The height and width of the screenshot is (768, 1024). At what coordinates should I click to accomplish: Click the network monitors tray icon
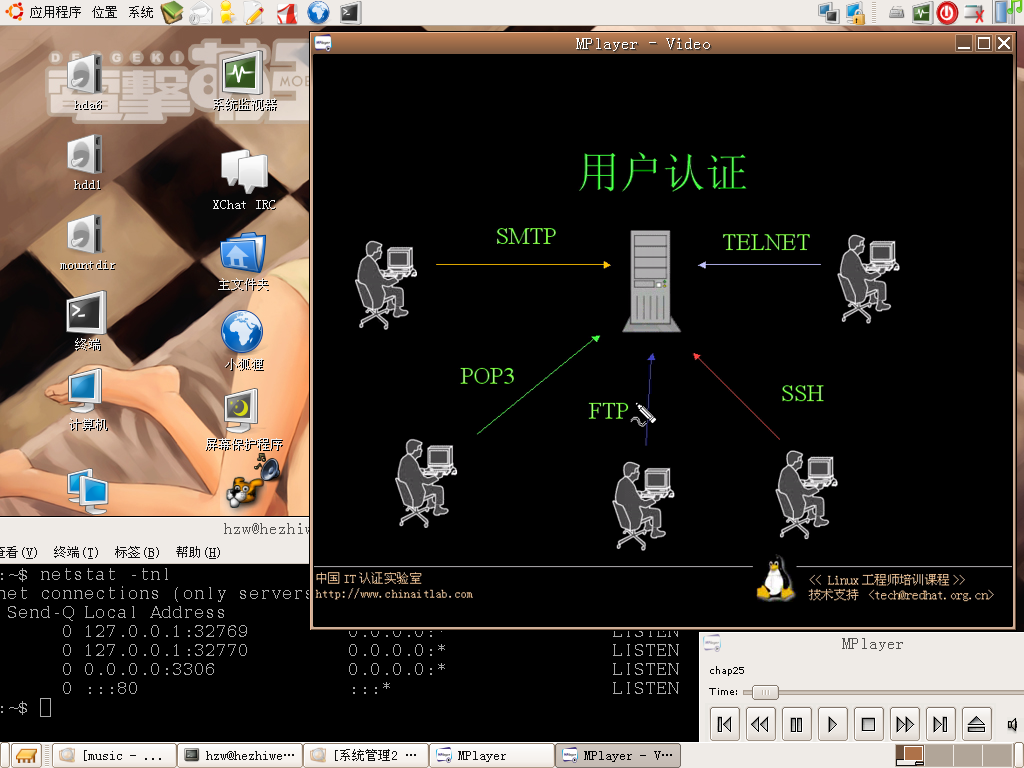click(829, 13)
